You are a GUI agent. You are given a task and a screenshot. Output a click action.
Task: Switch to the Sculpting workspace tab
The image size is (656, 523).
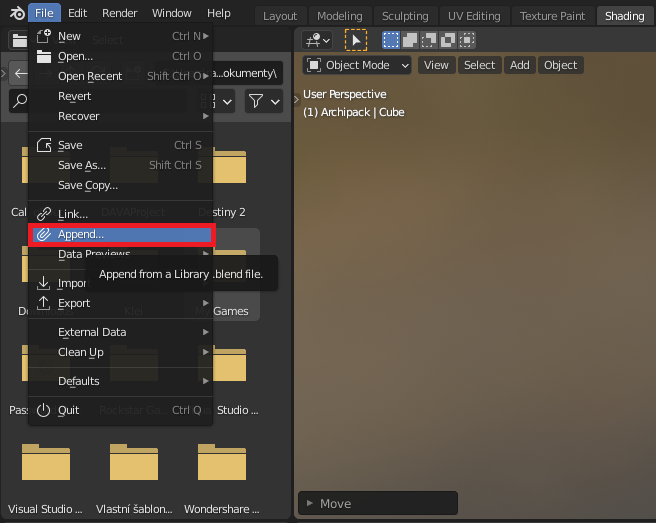tap(405, 16)
